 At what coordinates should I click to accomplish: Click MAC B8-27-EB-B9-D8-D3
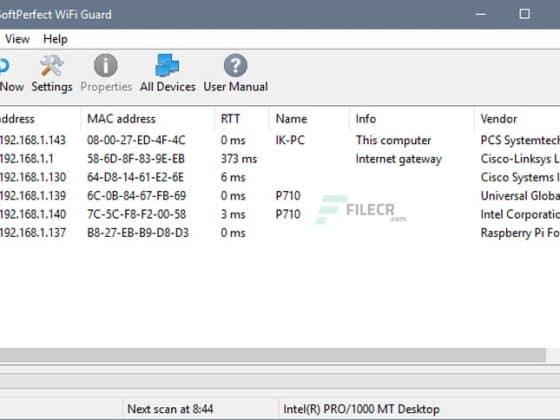tap(138, 233)
